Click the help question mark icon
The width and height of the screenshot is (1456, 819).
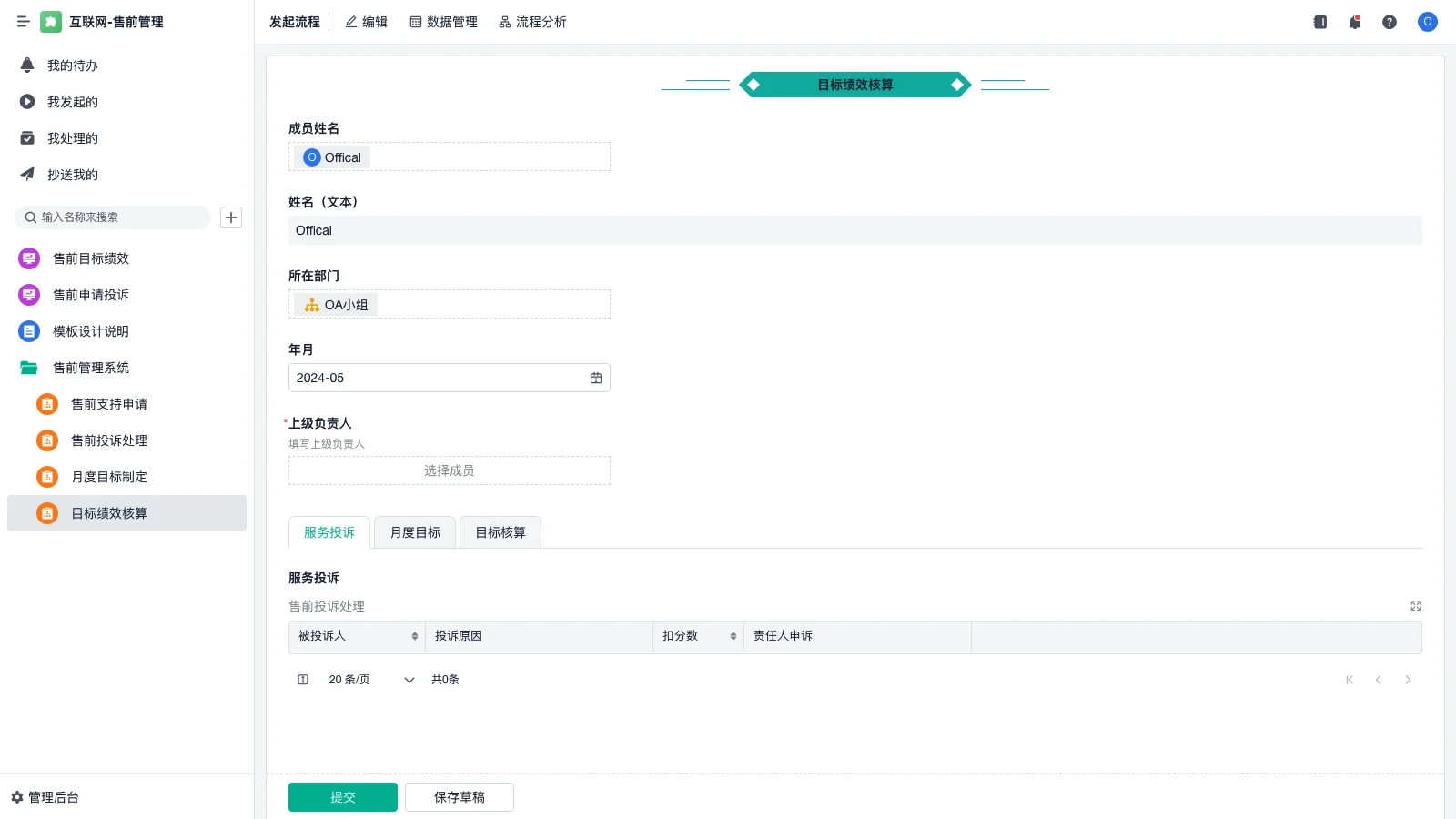[x=1390, y=22]
